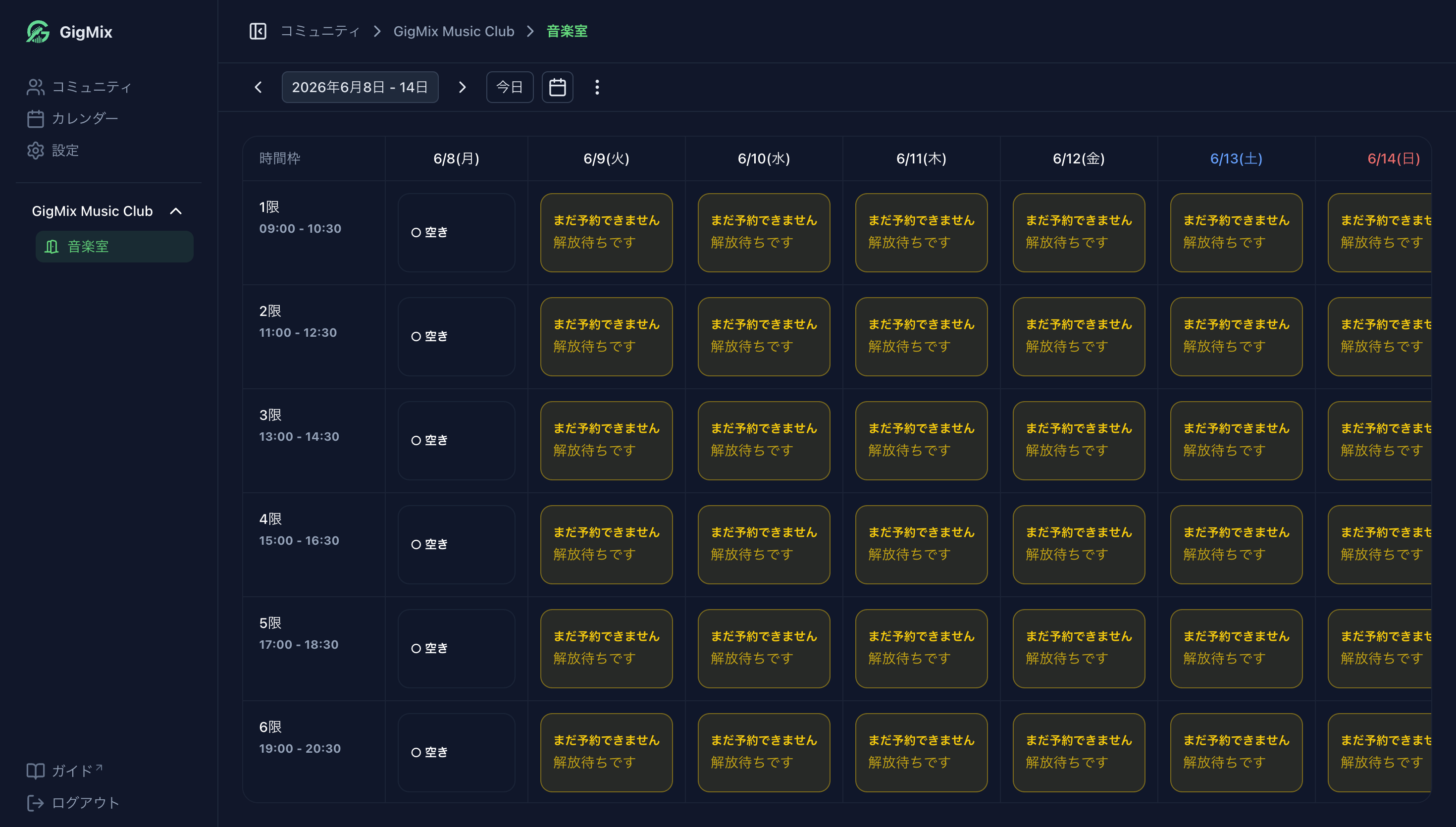Click the 2限 11:00 - 12:30 time slot label
Screen dimensions: 1456x827
point(298,321)
